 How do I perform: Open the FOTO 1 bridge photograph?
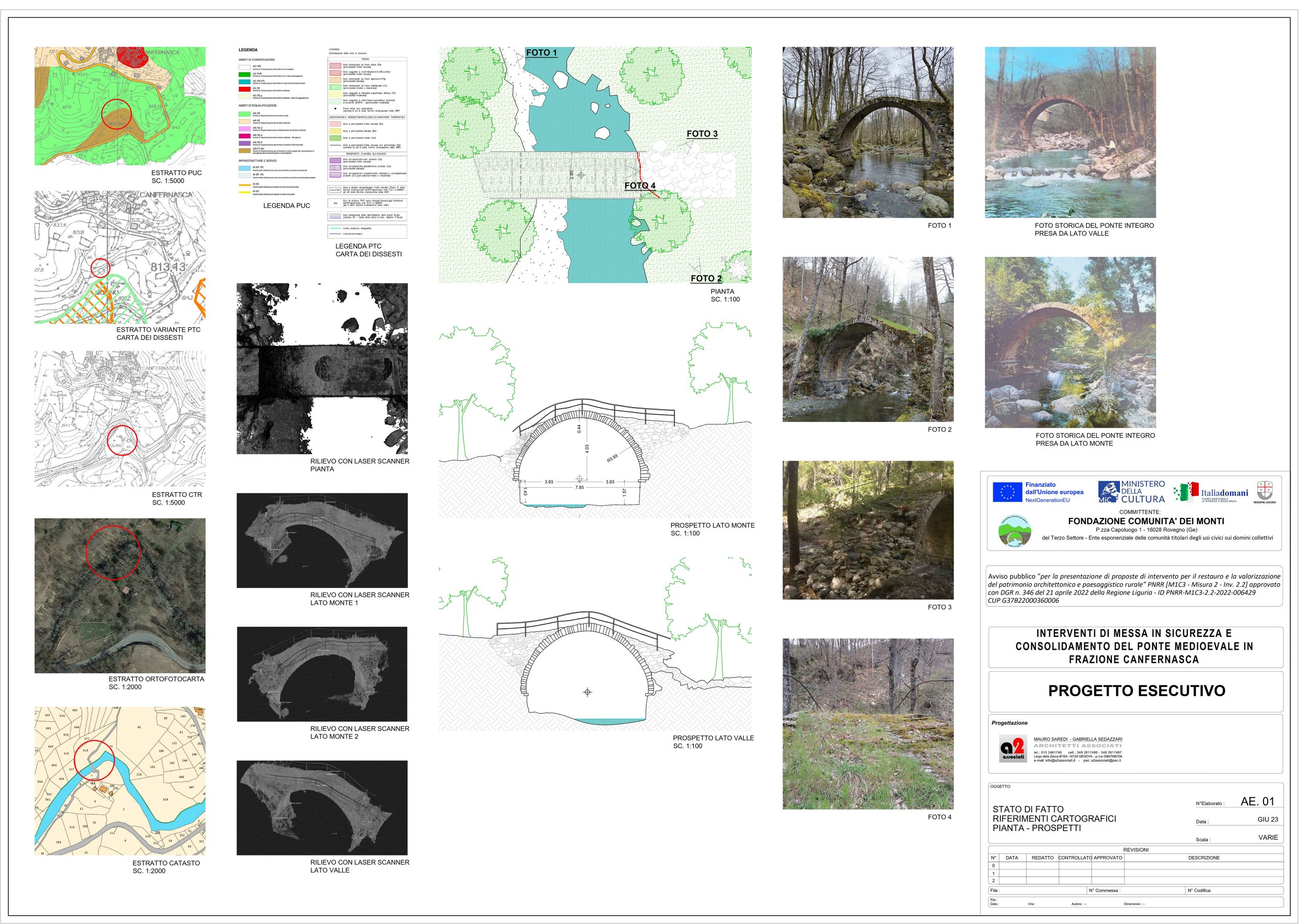click(868, 132)
